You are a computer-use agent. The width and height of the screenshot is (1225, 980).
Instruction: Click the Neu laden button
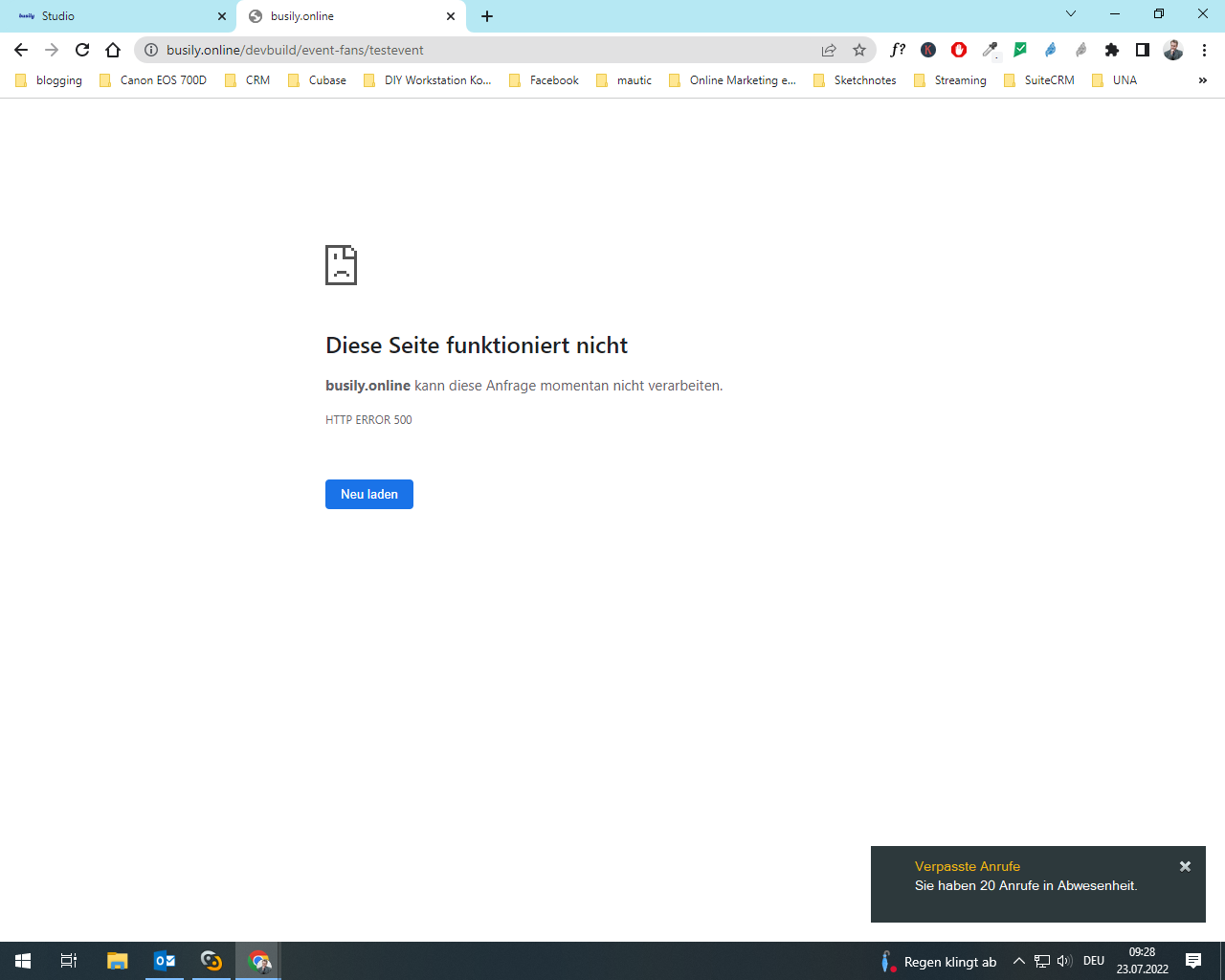click(369, 494)
